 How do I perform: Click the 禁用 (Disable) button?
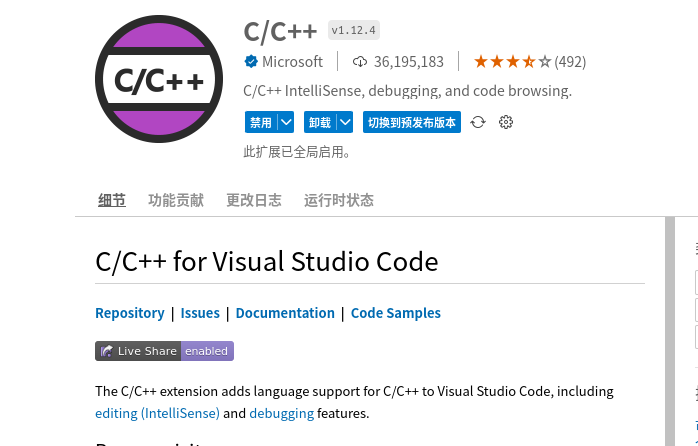261,122
